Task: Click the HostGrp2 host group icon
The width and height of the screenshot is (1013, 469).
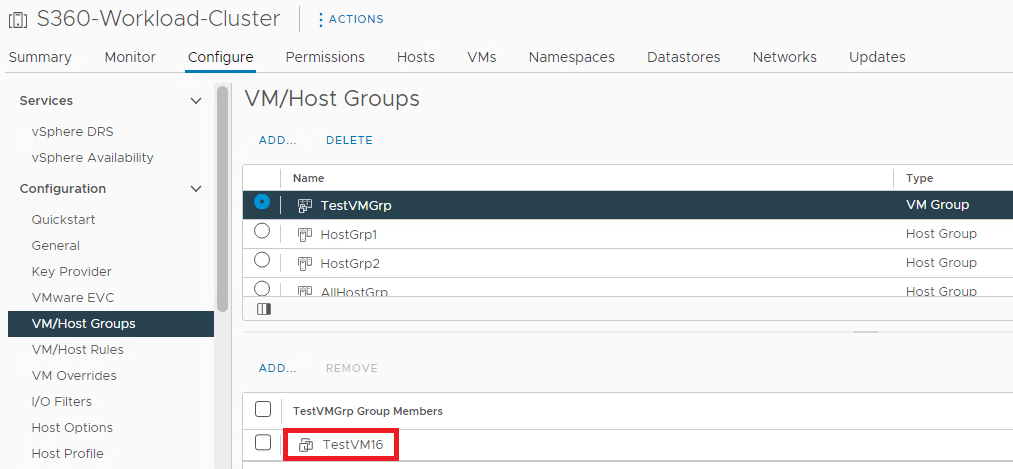Action: click(x=305, y=264)
